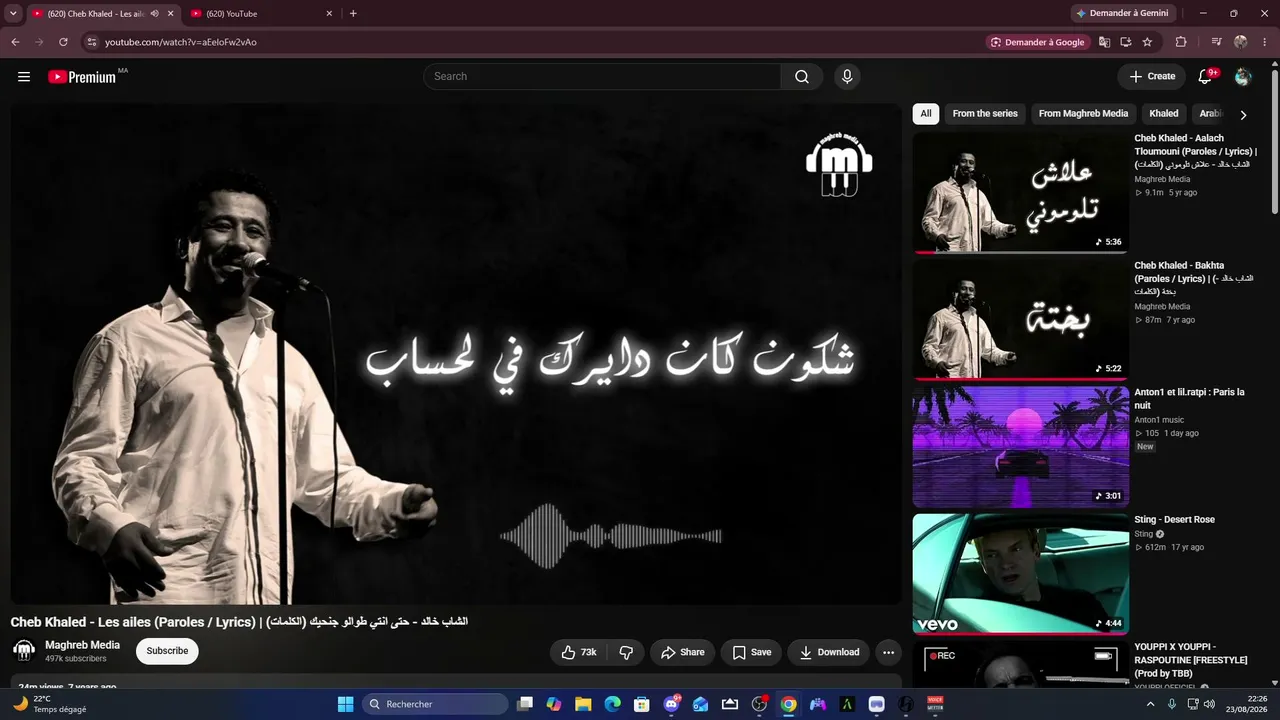Open Maghreb Media channel avatar
This screenshot has height=720, width=1280.
coord(23,651)
